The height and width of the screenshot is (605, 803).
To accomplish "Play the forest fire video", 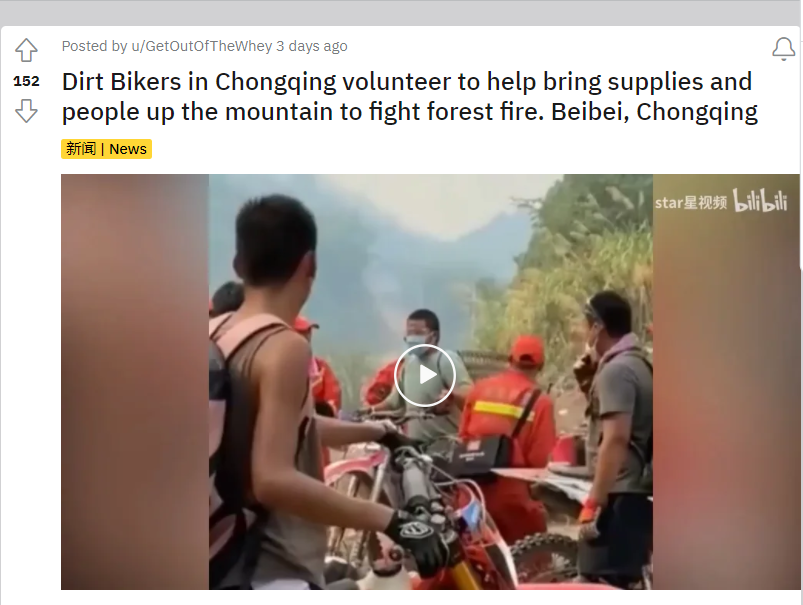I will coord(425,375).
